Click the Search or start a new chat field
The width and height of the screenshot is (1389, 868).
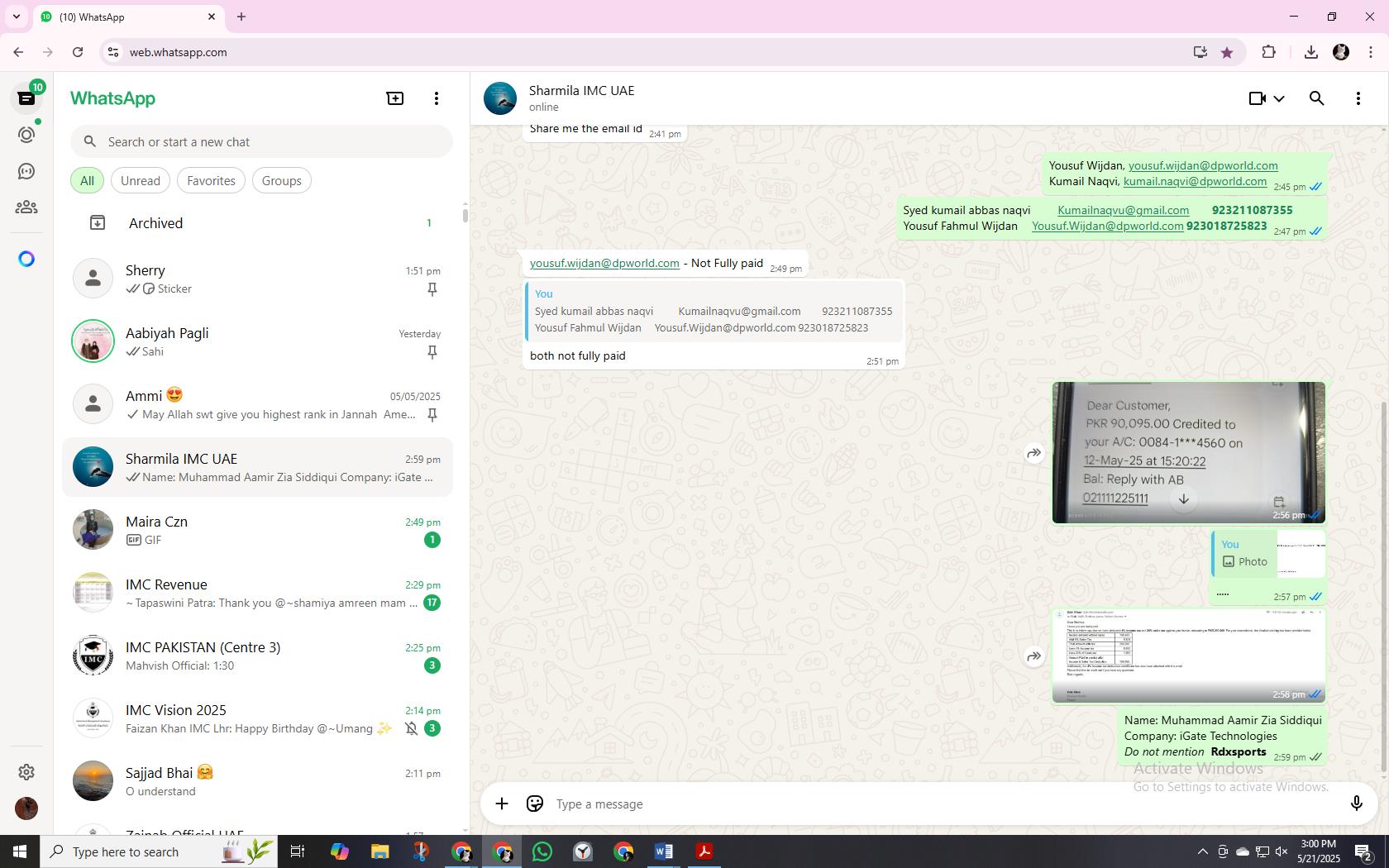point(261,141)
